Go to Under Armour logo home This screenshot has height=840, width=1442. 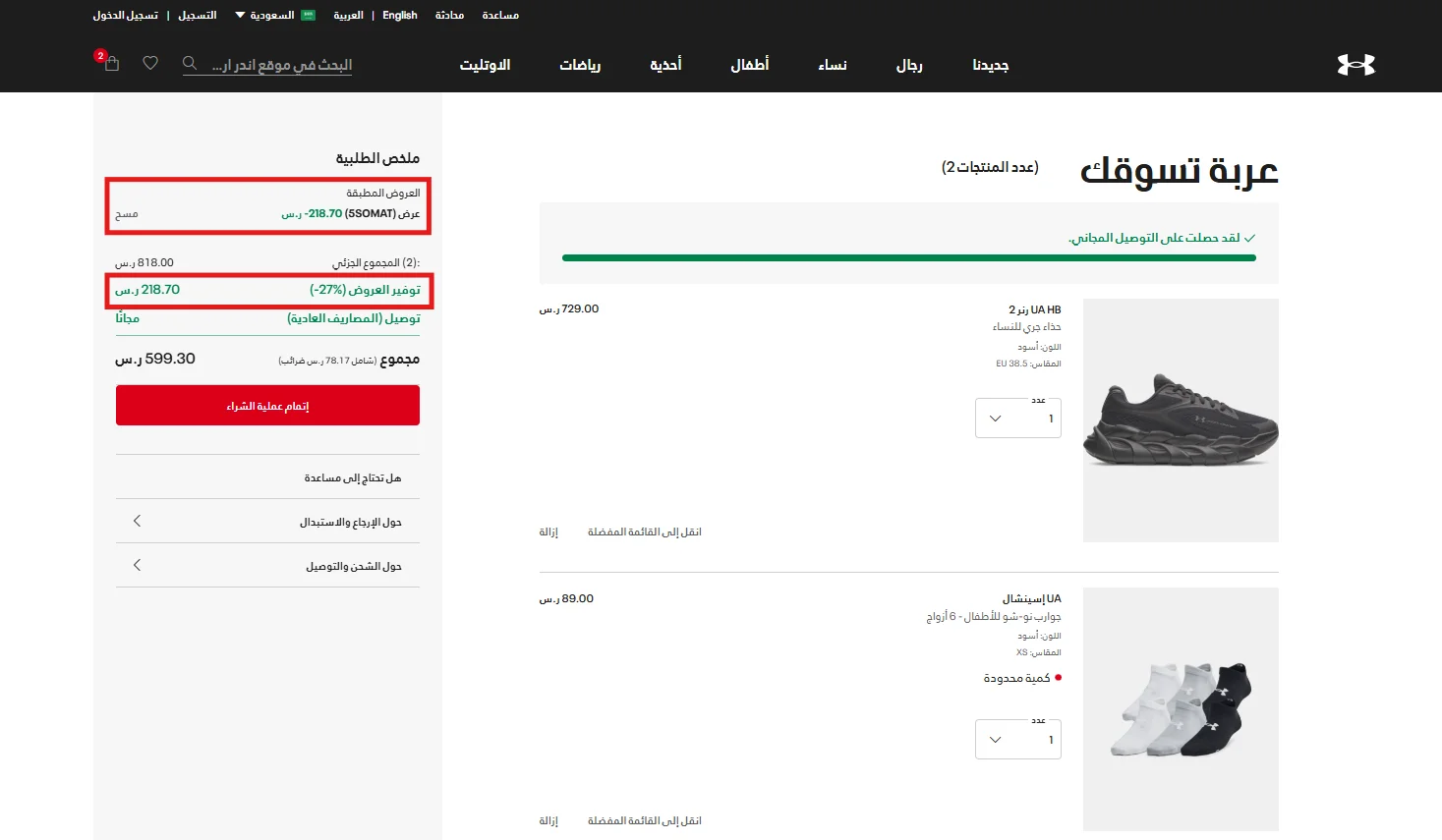pyautogui.click(x=1355, y=65)
